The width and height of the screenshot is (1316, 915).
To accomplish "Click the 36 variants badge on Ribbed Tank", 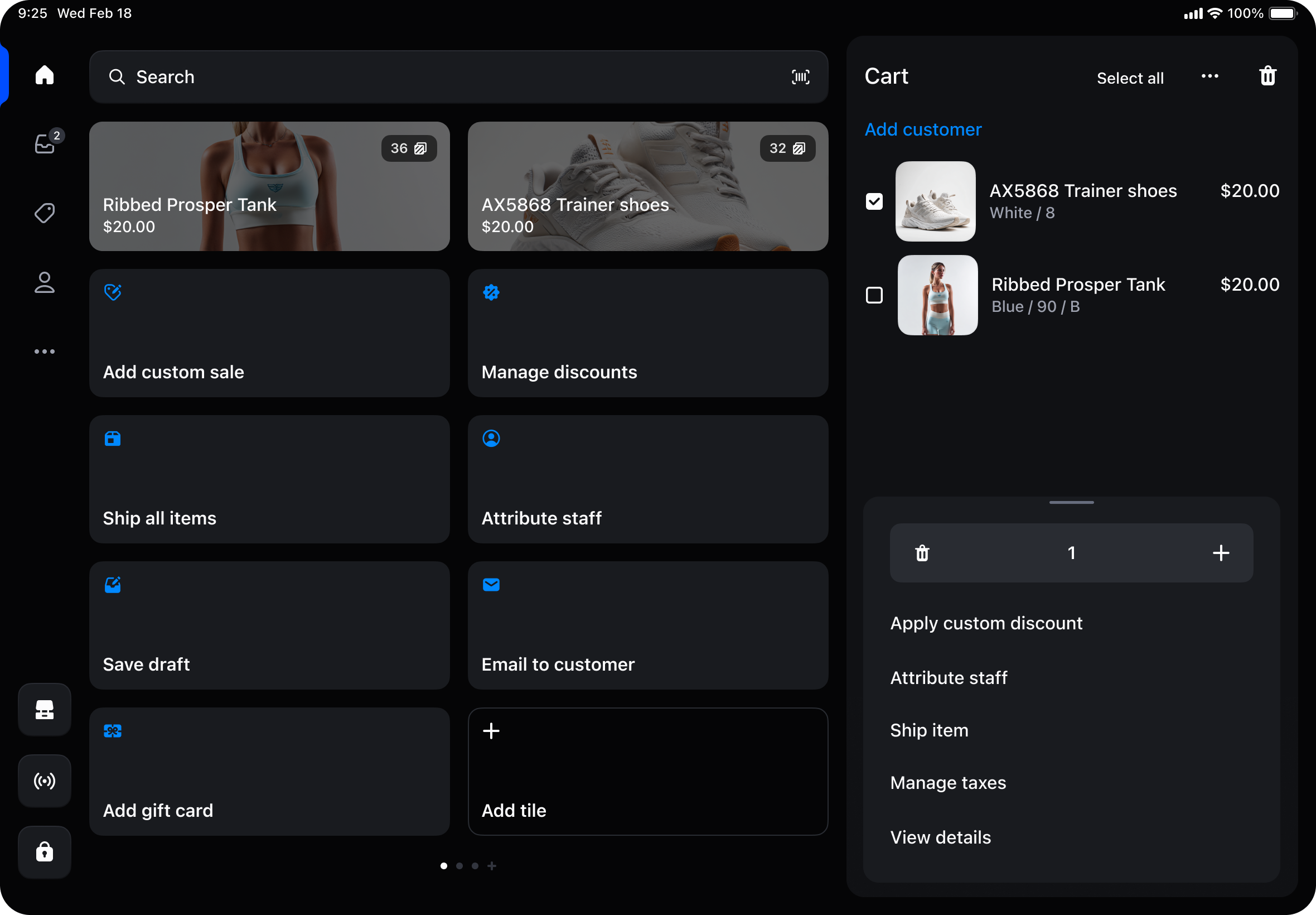I will tap(409, 148).
